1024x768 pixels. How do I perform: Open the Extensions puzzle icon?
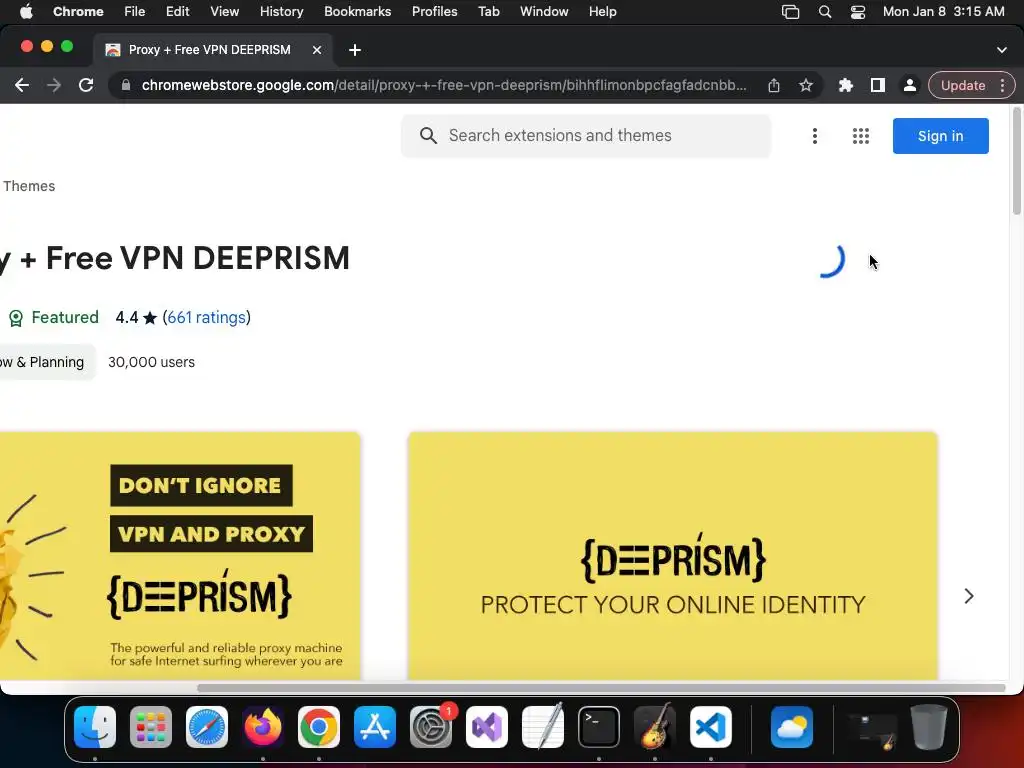846,85
